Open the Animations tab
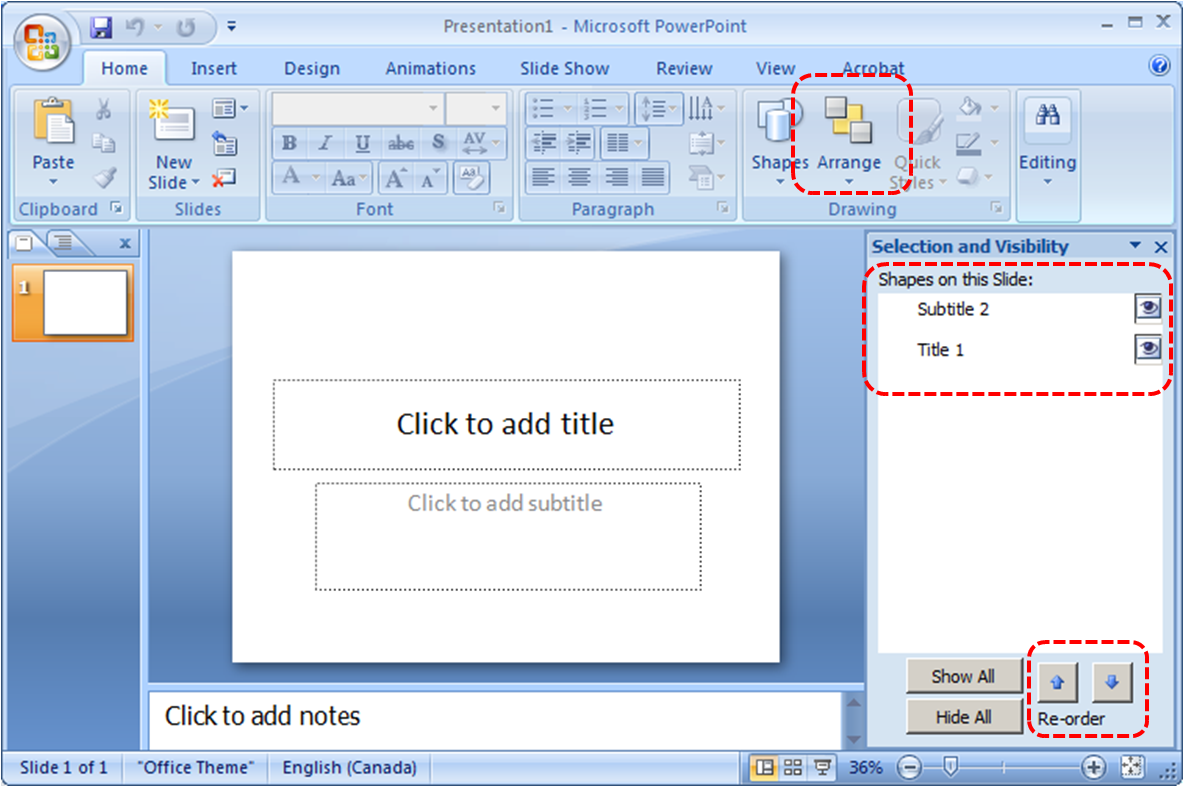Screen dimensions: 1184x787 (430, 69)
